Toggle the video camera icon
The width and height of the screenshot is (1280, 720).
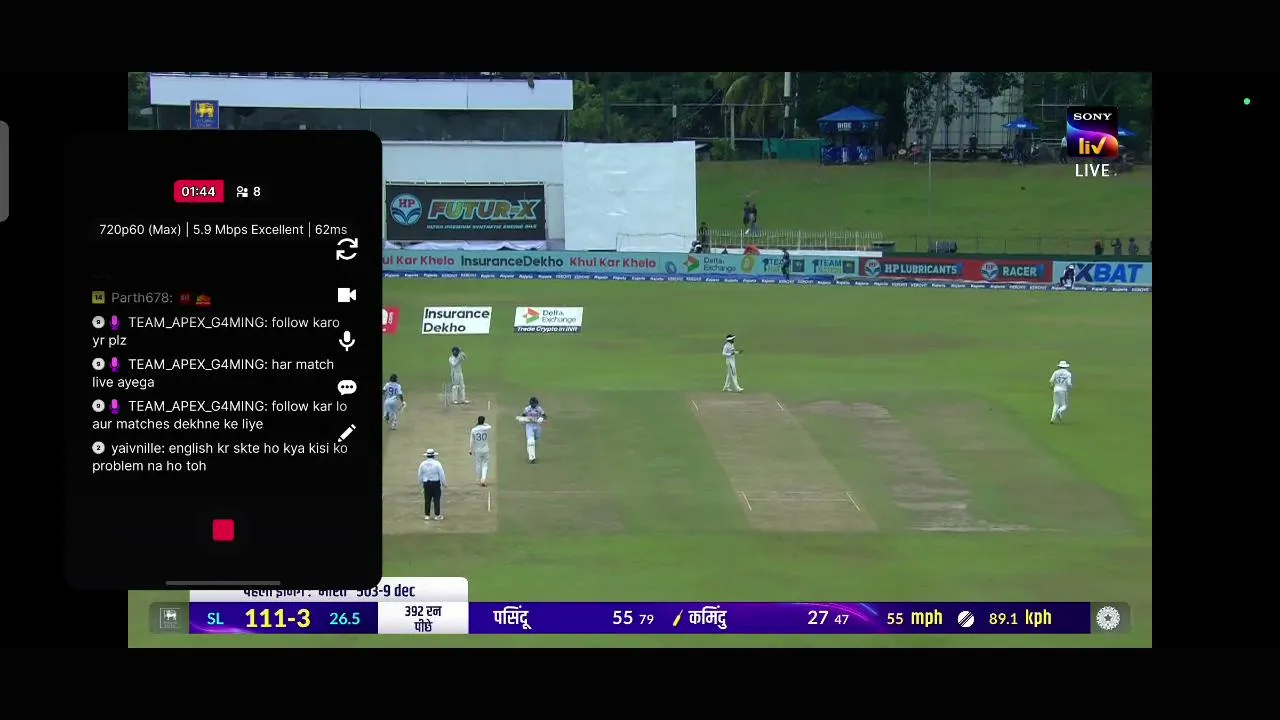347,295
